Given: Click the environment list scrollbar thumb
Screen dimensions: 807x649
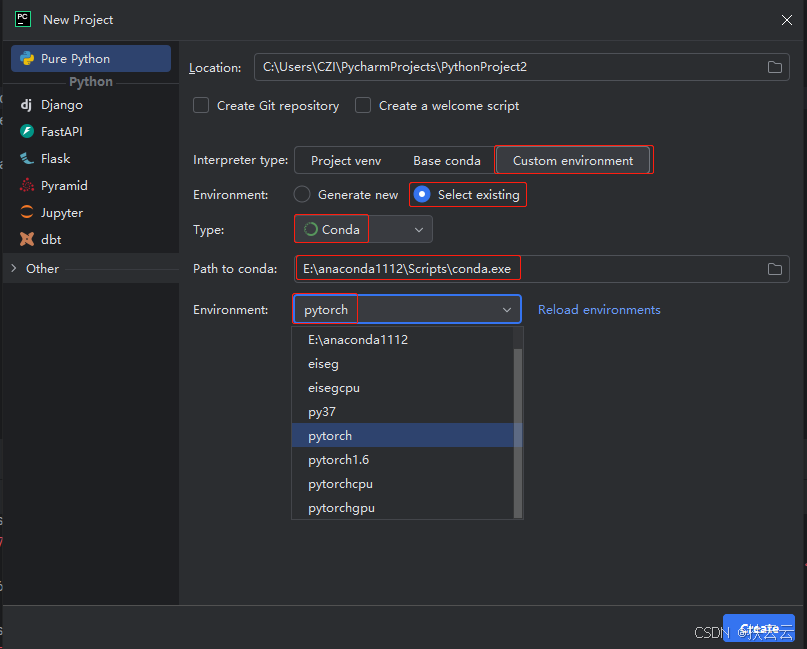Looking at the screenshot, I should click(x=518, y=432).
